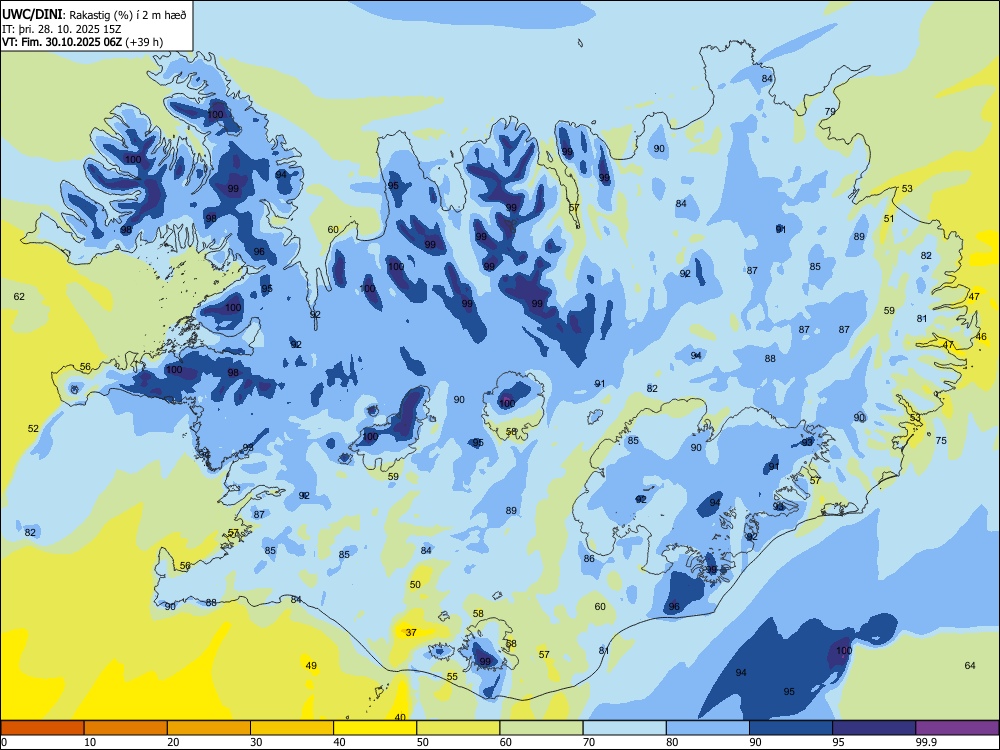The width and height of the screenshot is (1000, 750).
Task: Select the 30–40 amber legend segment
Action: click(292, 728)
